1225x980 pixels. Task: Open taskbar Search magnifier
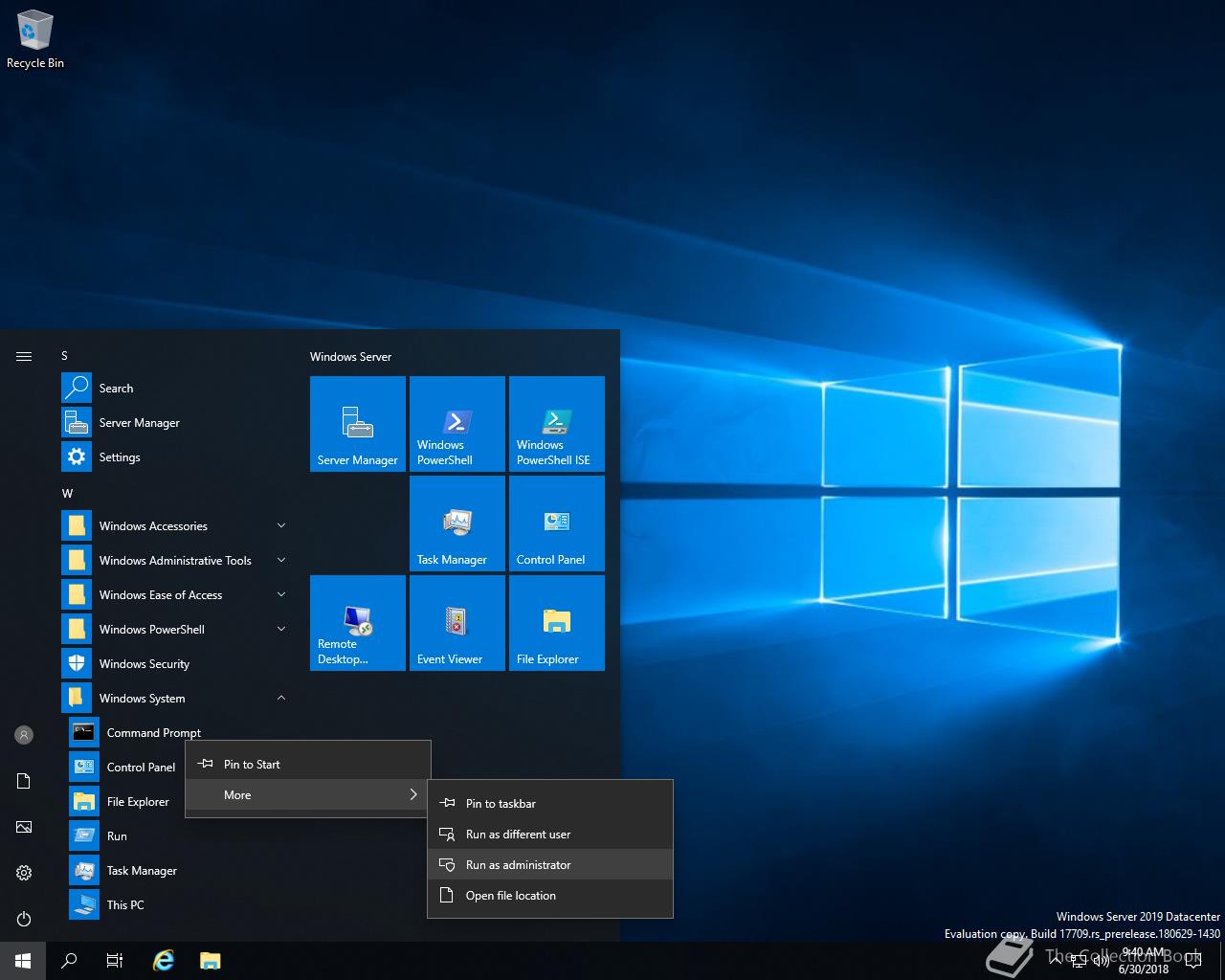[69, 961]
